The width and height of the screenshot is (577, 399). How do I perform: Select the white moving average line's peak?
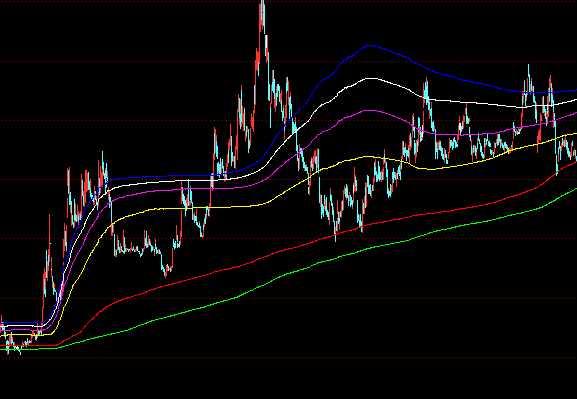[x=370, y=78]
